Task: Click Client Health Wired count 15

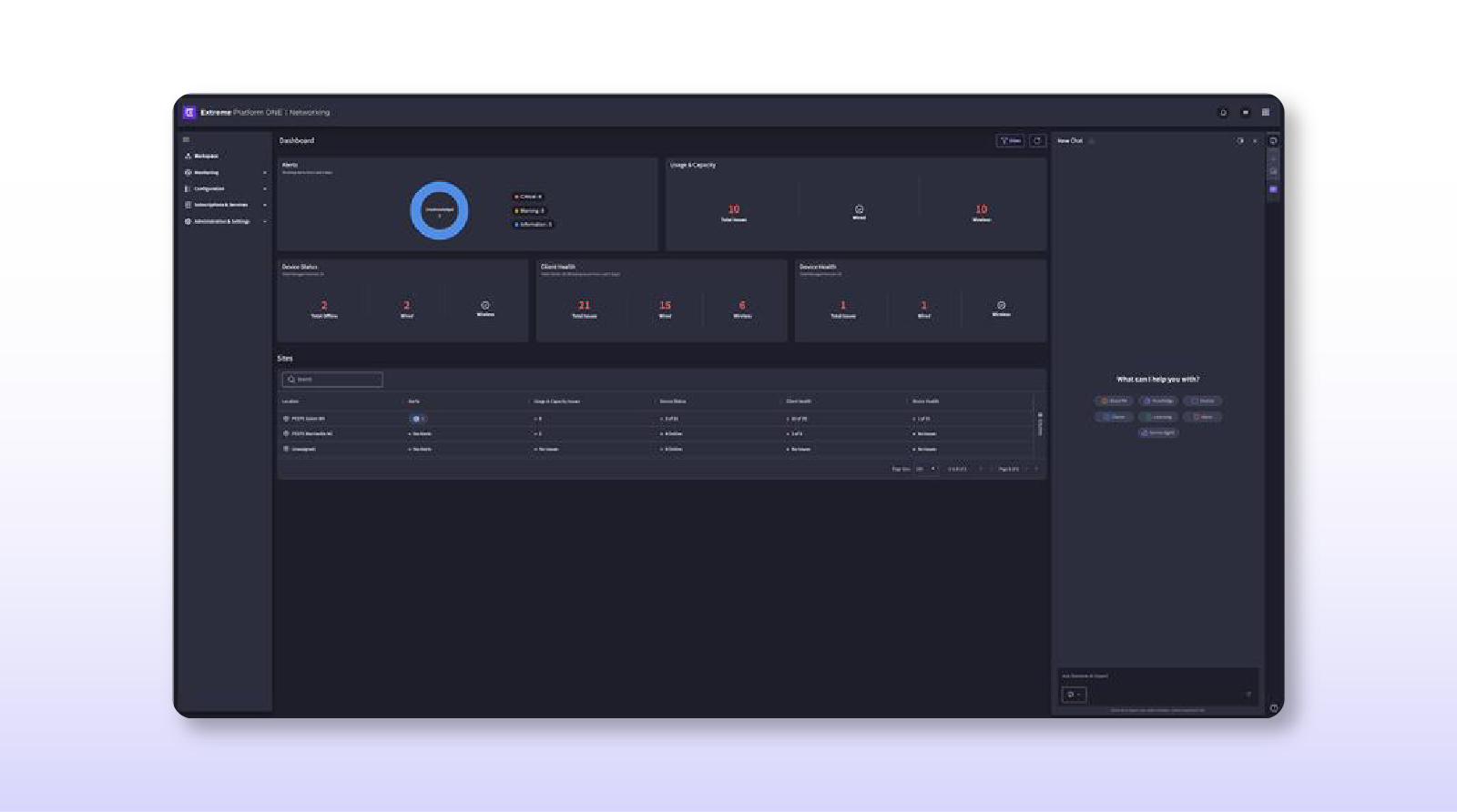Action: point(665,305)
